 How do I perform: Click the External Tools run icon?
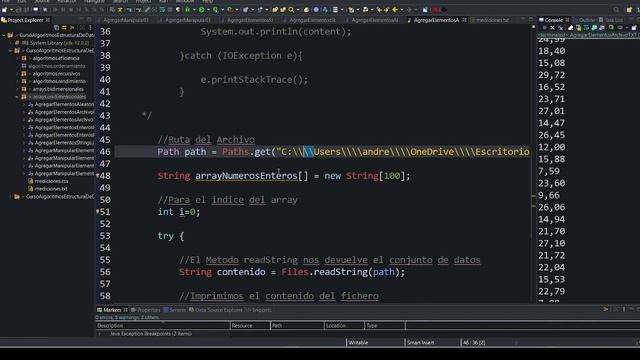click(230, 9)
